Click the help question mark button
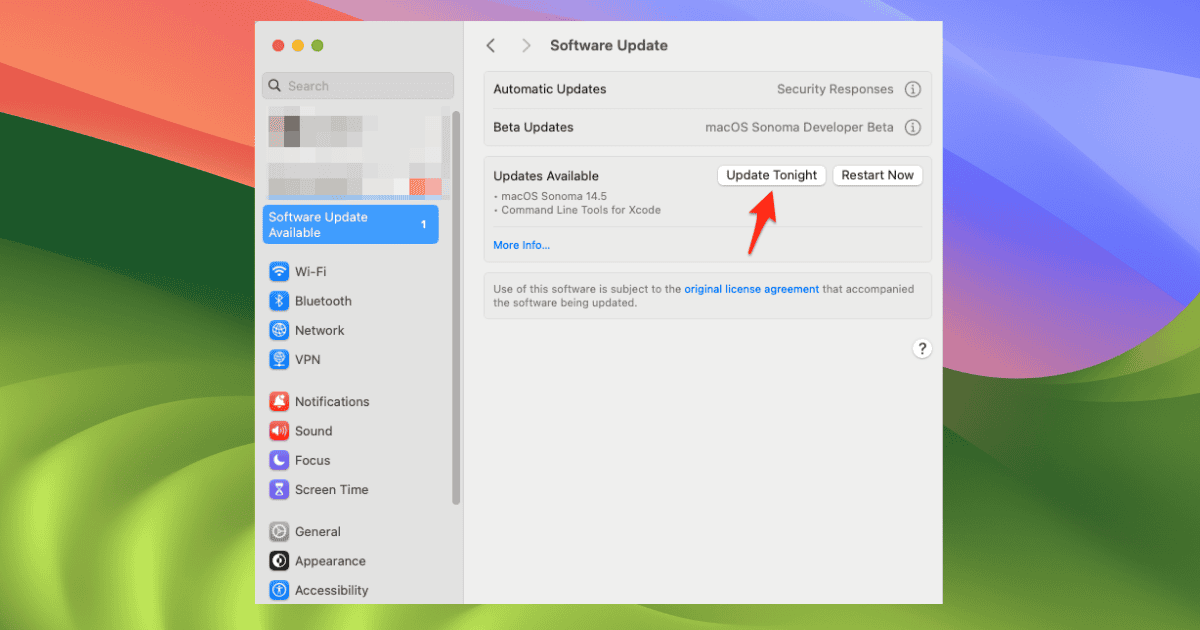This screenshot has width=1200, height=630. [x=922, y=349]
